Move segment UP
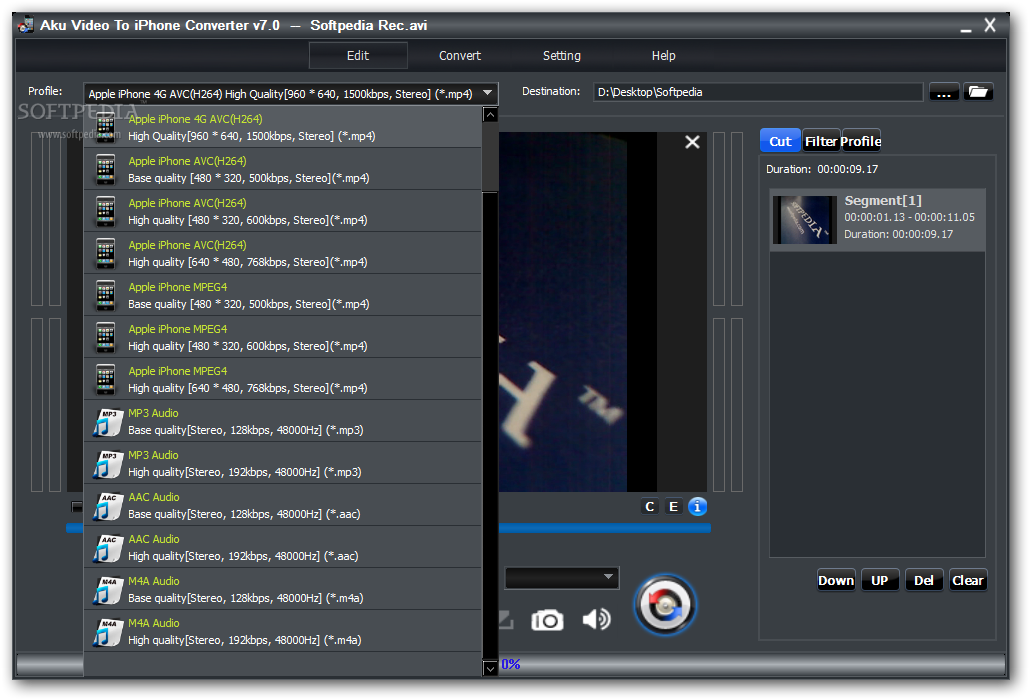The width and height of the screenshot is (1030, 700). click(880, 580)
